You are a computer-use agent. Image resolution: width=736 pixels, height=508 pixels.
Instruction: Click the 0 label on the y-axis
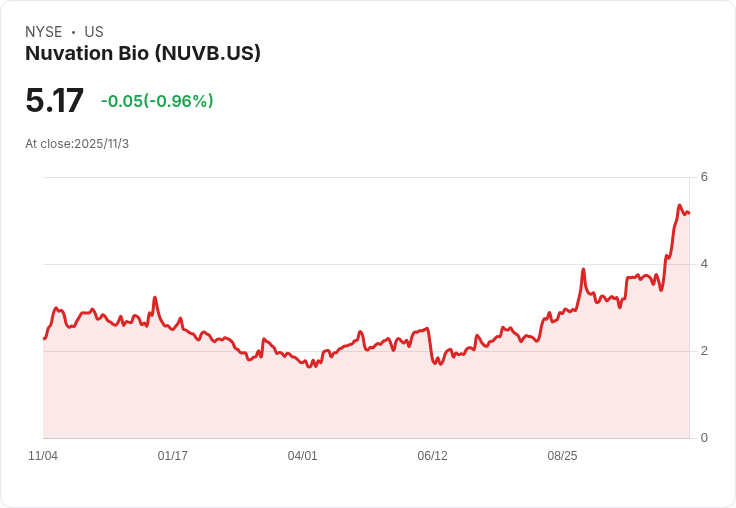(704, 438)
